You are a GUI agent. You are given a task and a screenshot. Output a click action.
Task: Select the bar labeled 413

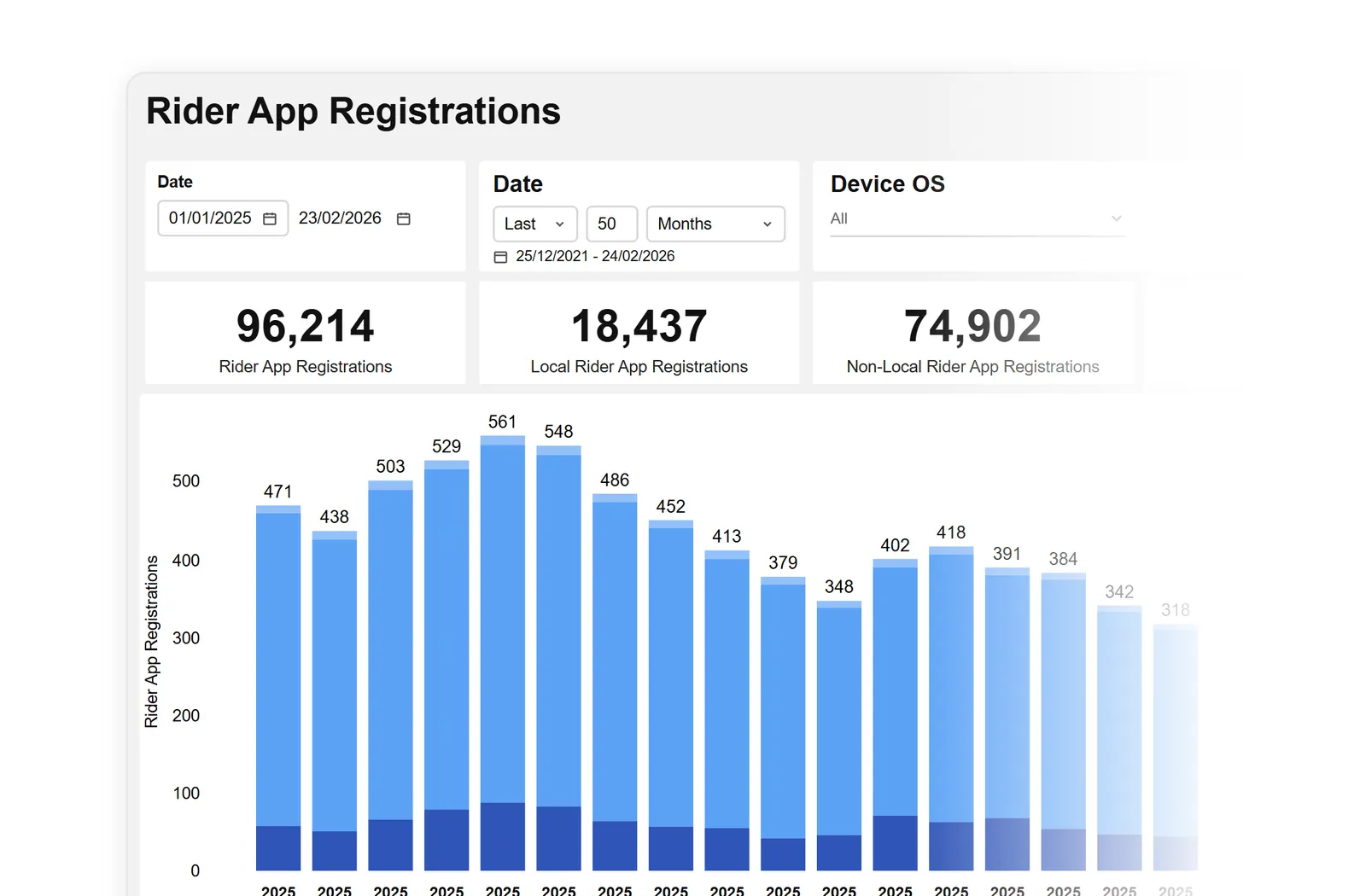[x=727, y=710]
